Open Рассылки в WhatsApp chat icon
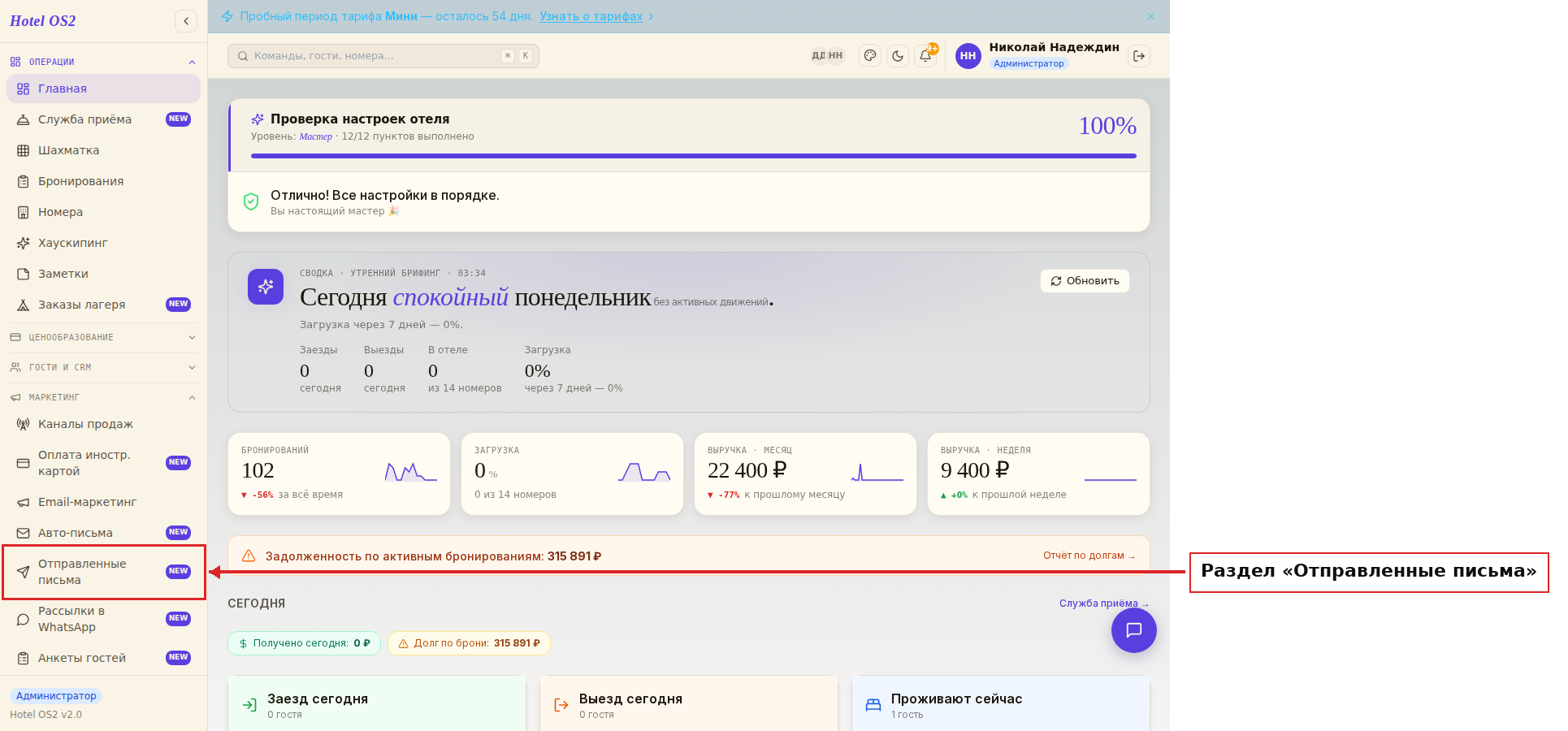This screenshot has width=1568, height=731. coord(23,619)
